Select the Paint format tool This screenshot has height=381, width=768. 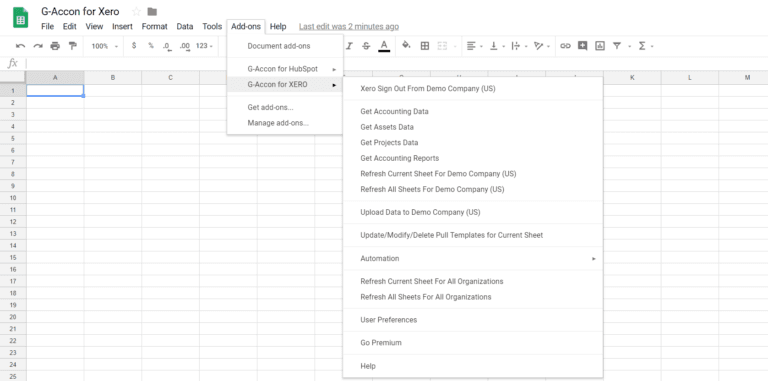pyautogui.click(x=72, y=46)
